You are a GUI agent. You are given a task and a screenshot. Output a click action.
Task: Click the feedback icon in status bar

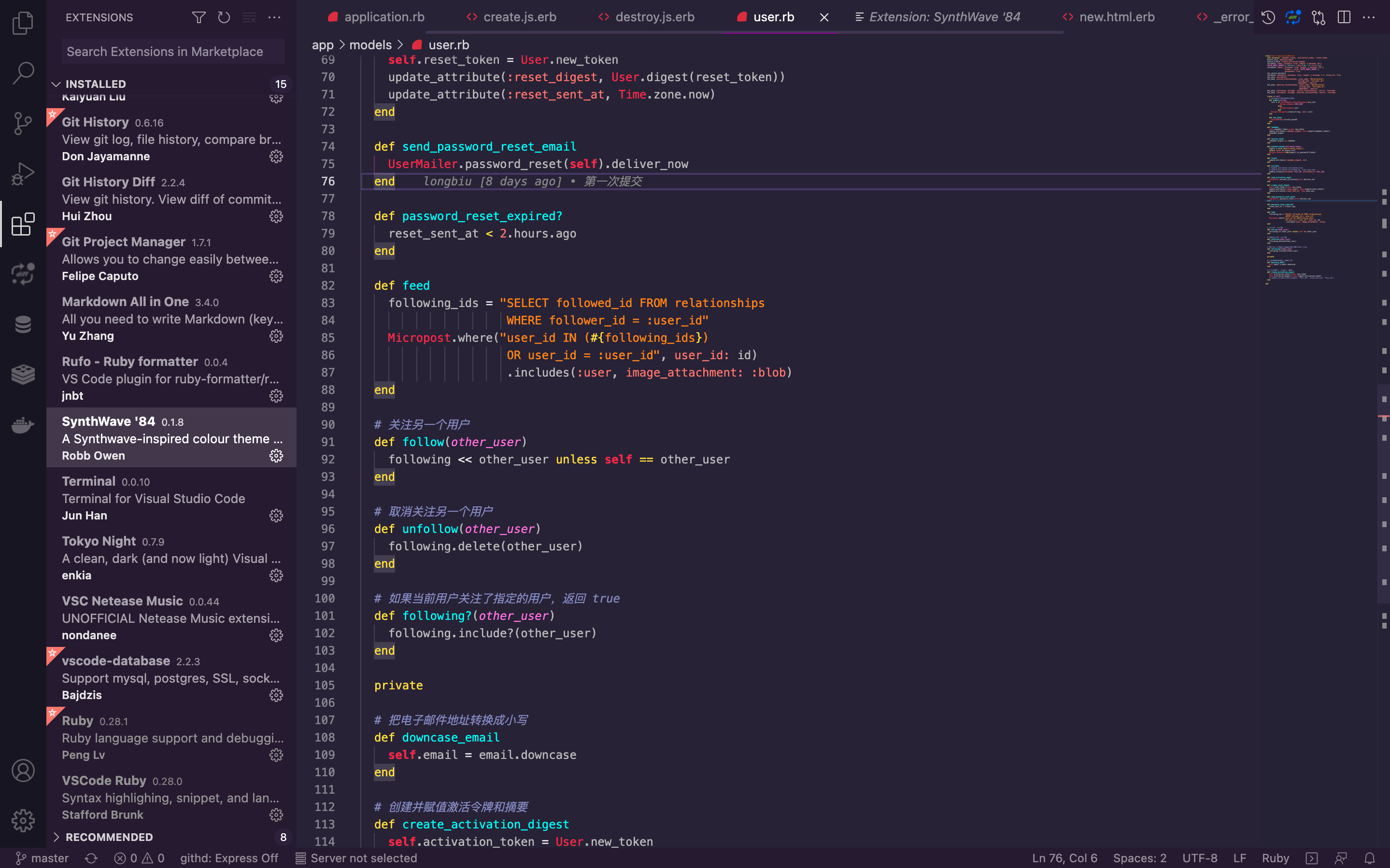[1341, 858]
